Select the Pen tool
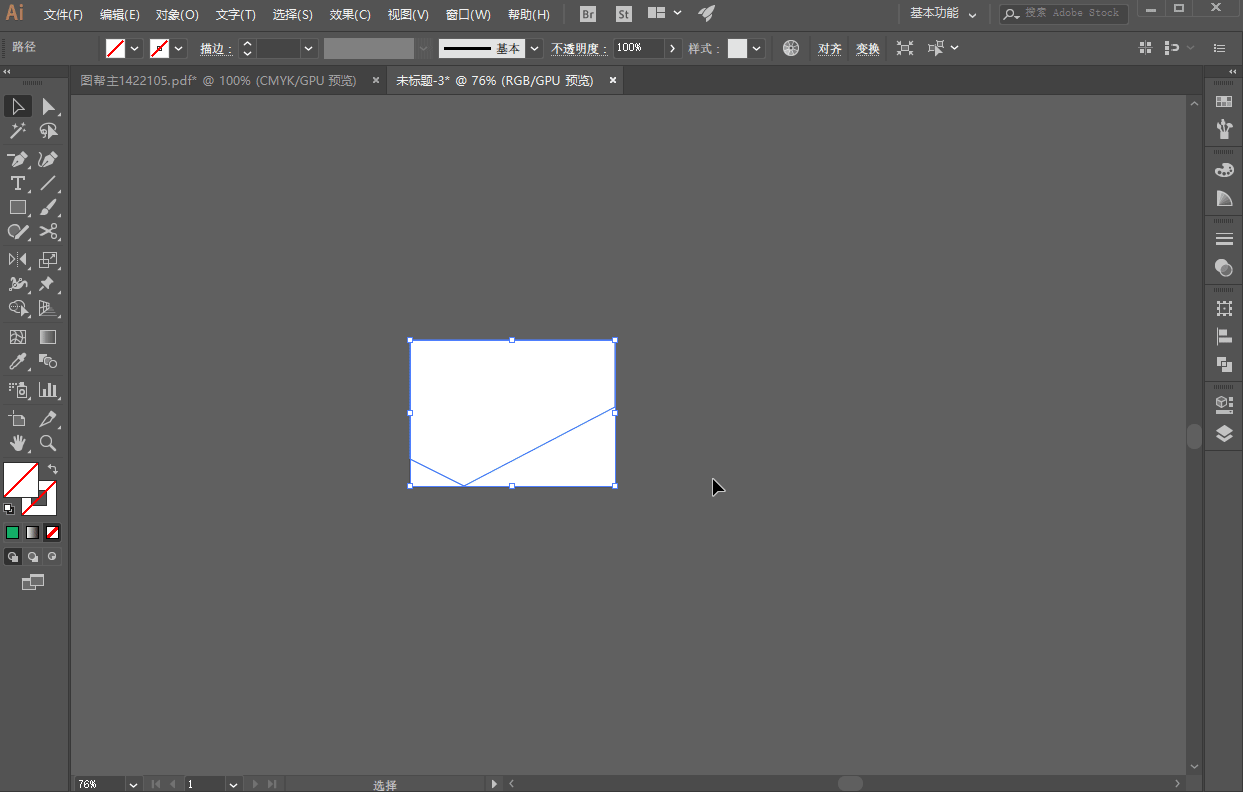This screenshot has width=1243, height=792. click(x=18, y=159)
